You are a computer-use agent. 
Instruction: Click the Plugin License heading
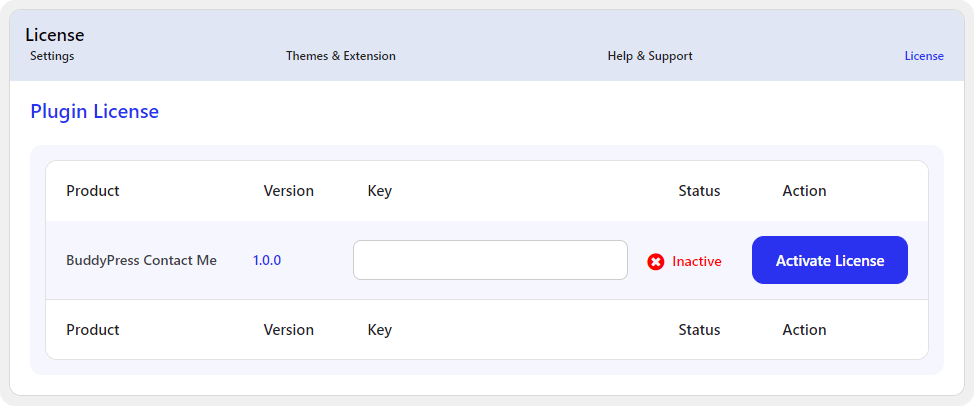point(95,112)
